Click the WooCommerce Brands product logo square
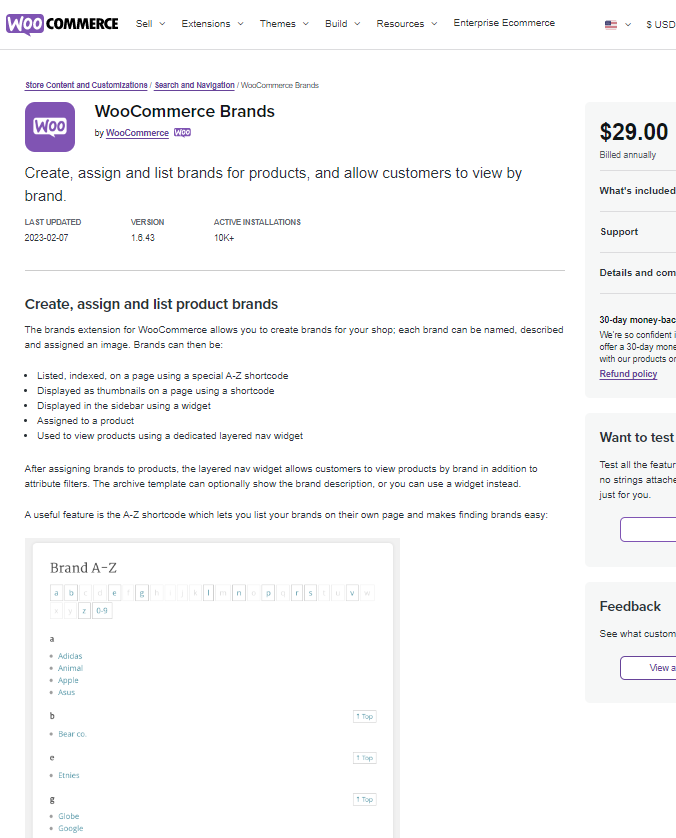 point(49,126)
